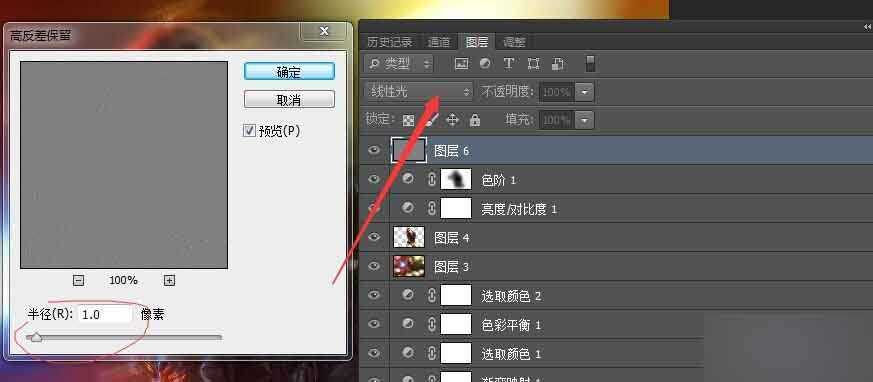Click the 取消 button
The width and height of the screenshot is (873, 382).
pyautogui.click(x=289, y=100)
